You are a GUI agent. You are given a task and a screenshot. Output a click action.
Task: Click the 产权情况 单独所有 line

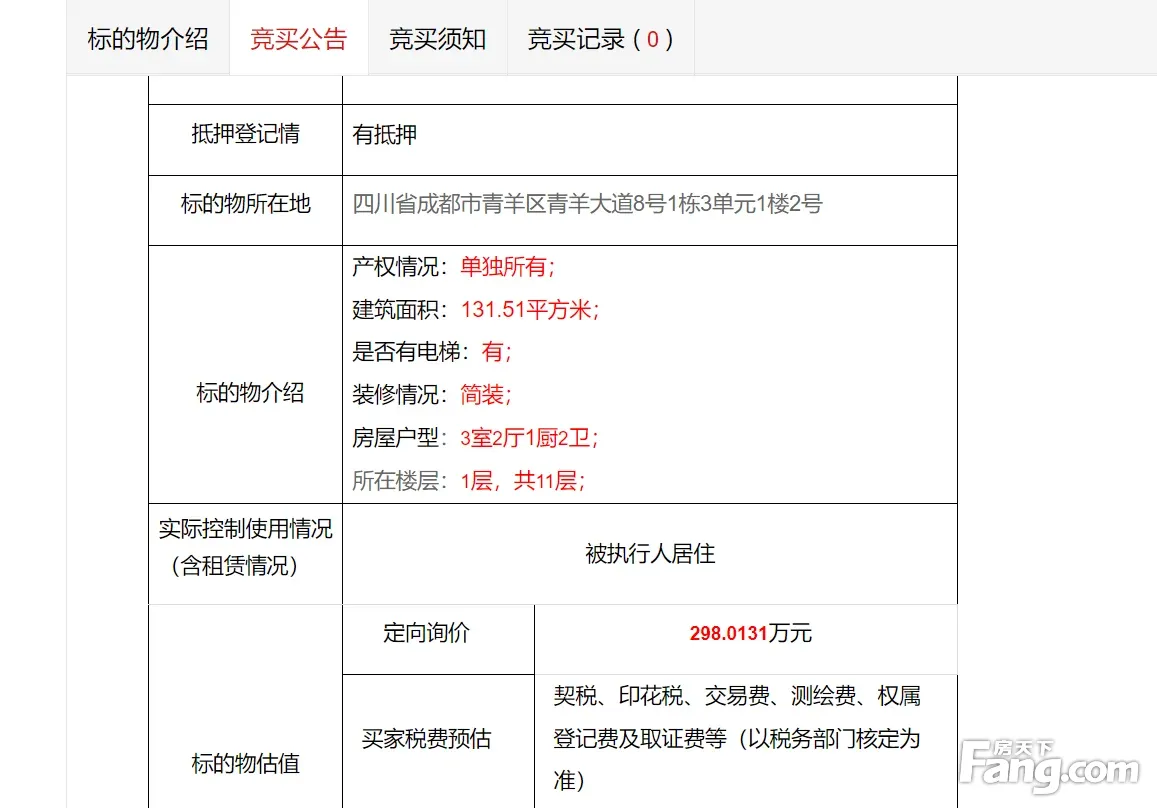point(453,267)
